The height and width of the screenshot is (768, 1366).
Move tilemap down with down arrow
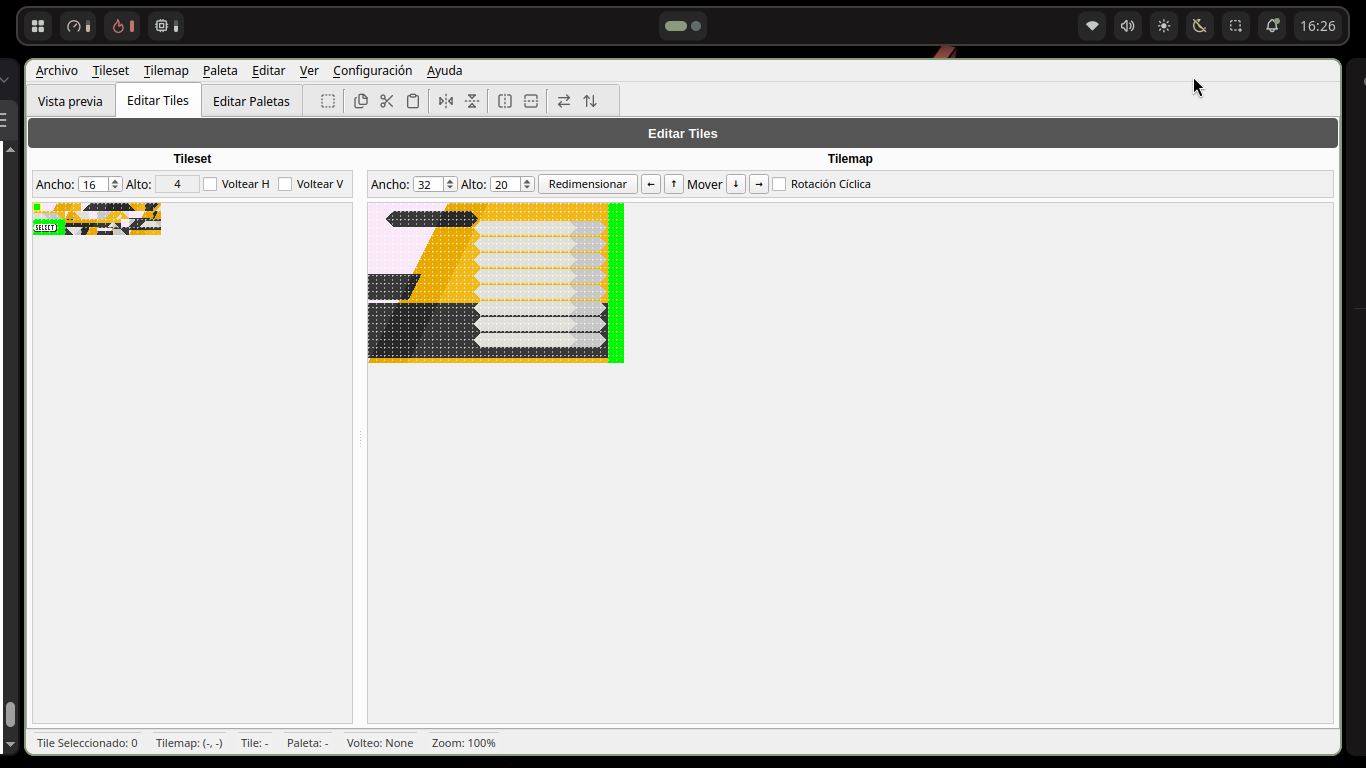point(736,184)
